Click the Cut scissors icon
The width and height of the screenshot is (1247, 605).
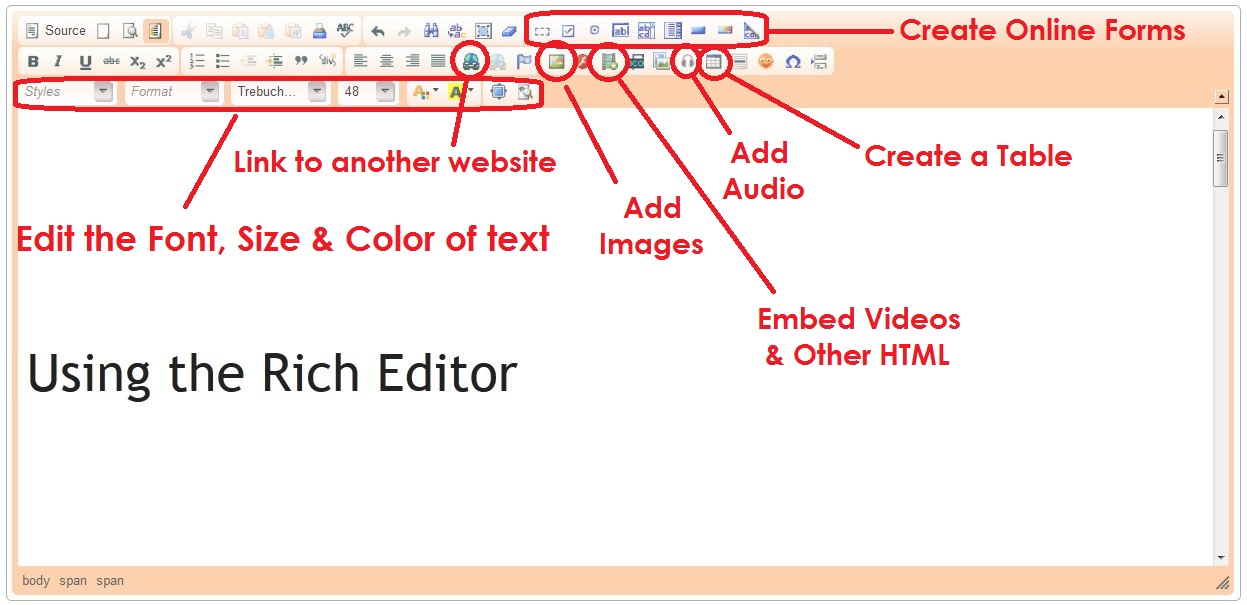pos(188,31)
